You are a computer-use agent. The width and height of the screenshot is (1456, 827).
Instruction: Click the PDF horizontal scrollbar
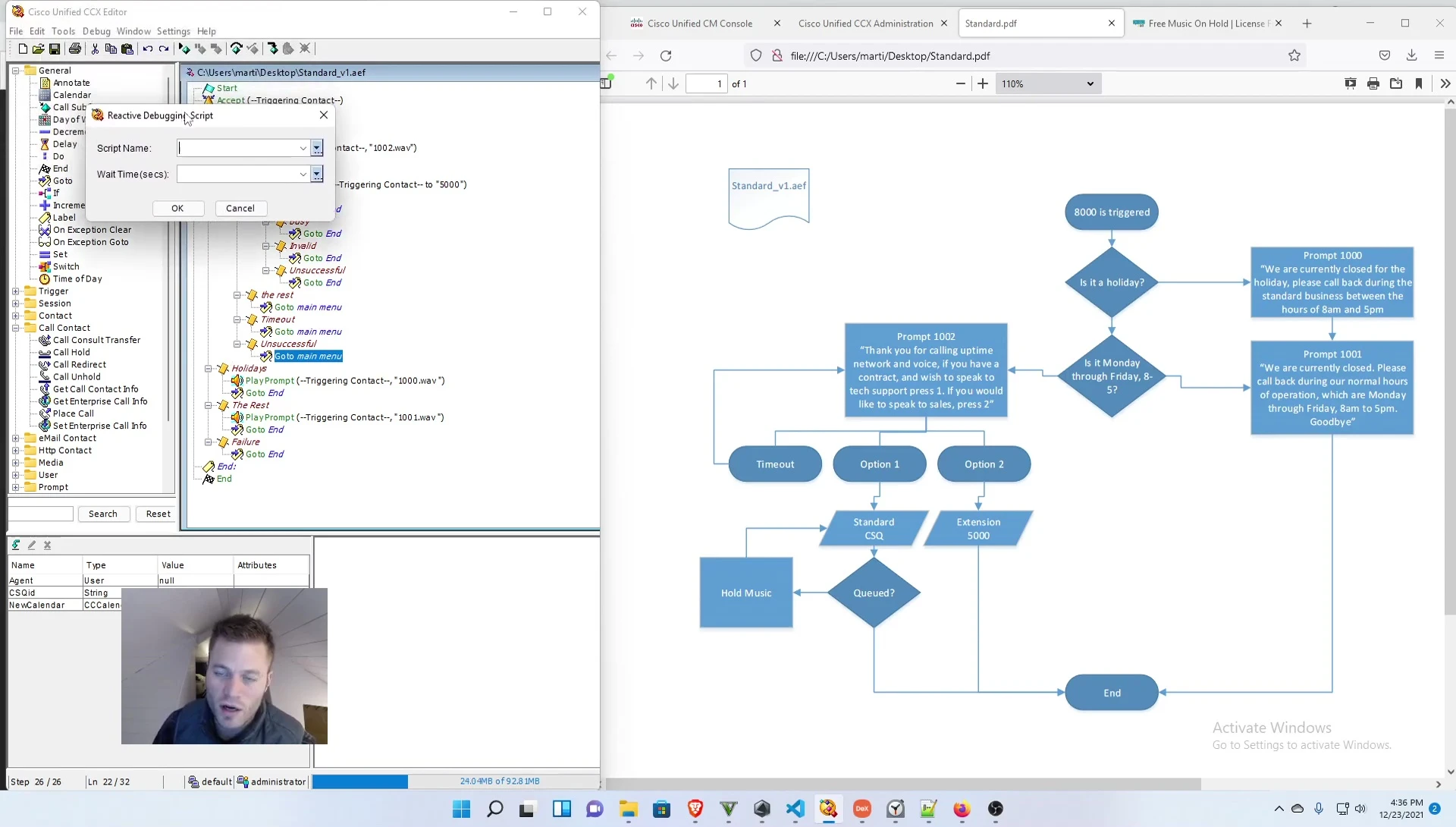(903, 784)
